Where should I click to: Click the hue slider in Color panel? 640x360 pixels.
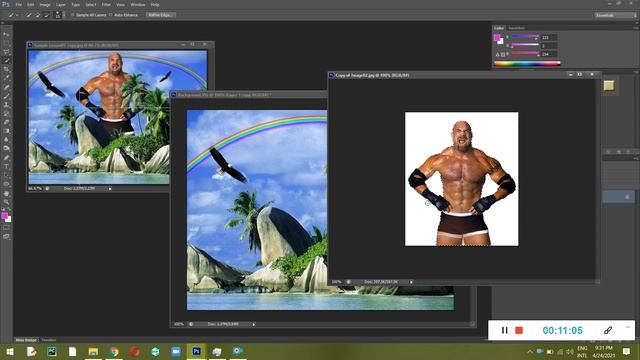click(525, 37)
